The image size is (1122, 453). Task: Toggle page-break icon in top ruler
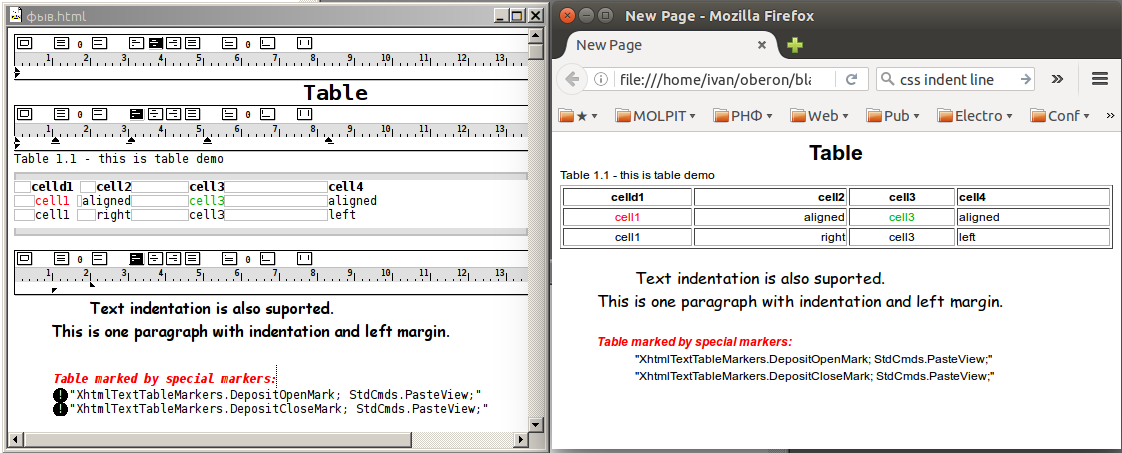(x=304, y=43)
